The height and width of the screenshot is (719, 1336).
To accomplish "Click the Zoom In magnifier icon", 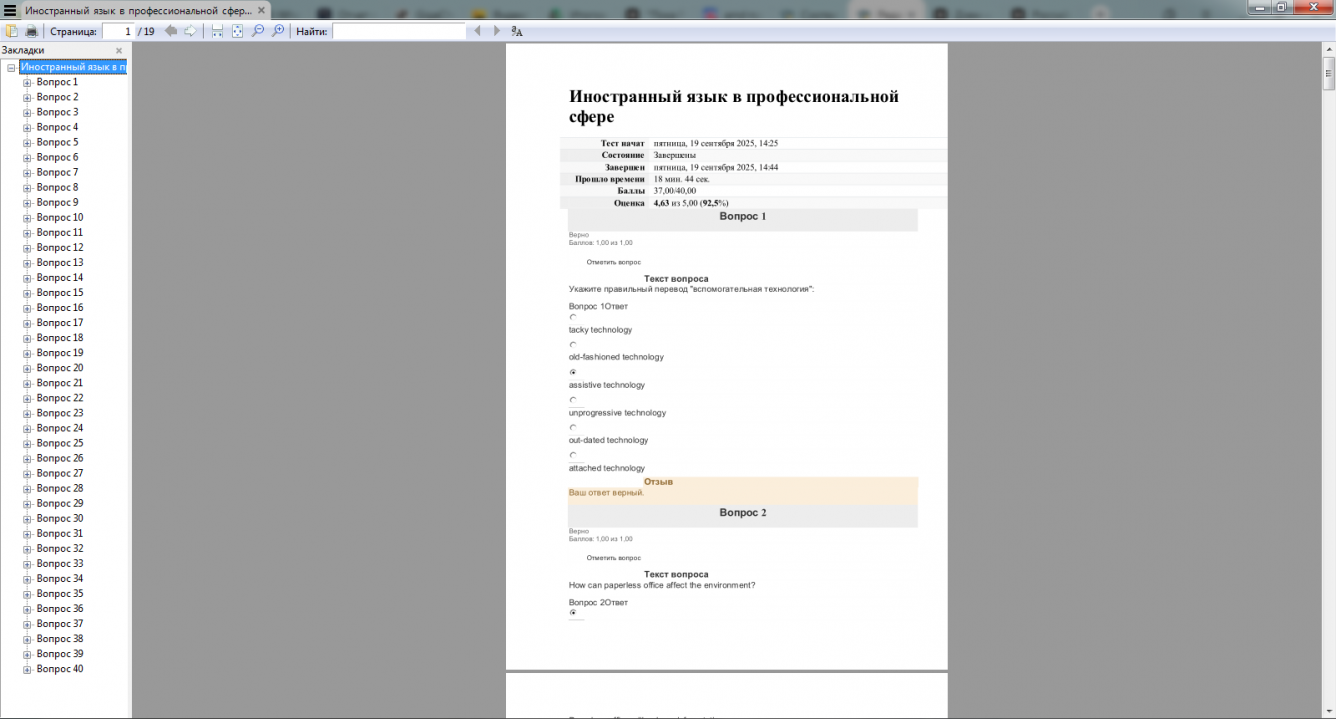I will (x=278, y=31).
